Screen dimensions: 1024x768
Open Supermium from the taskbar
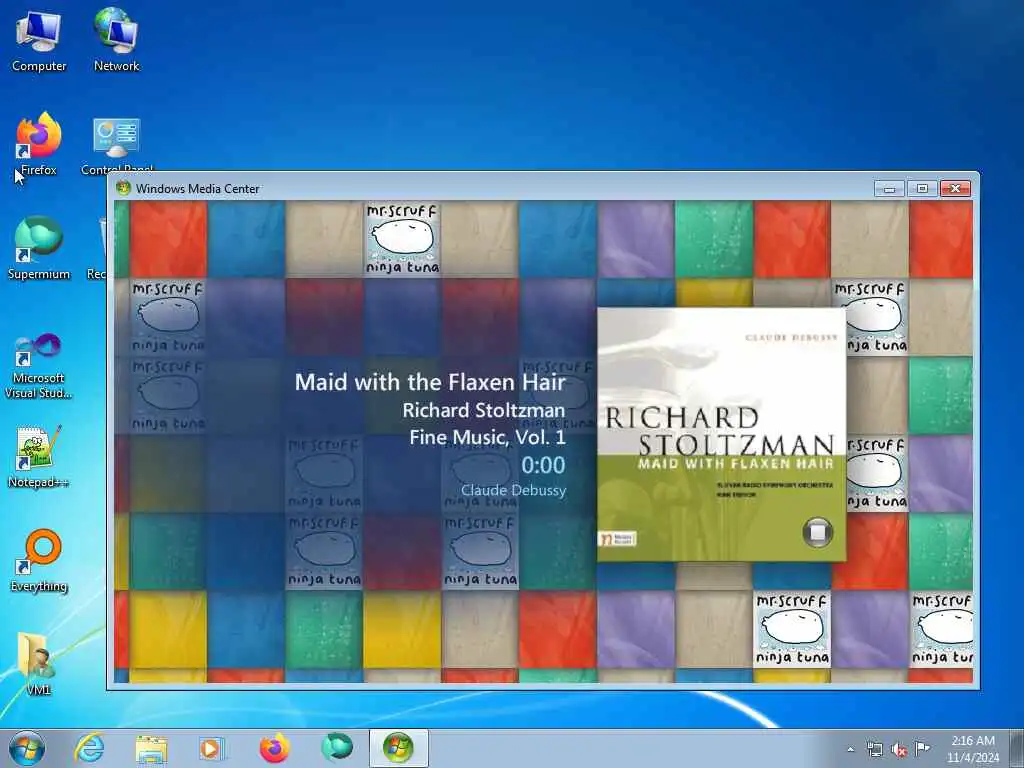pyautogui.click(x=337, y=748)
